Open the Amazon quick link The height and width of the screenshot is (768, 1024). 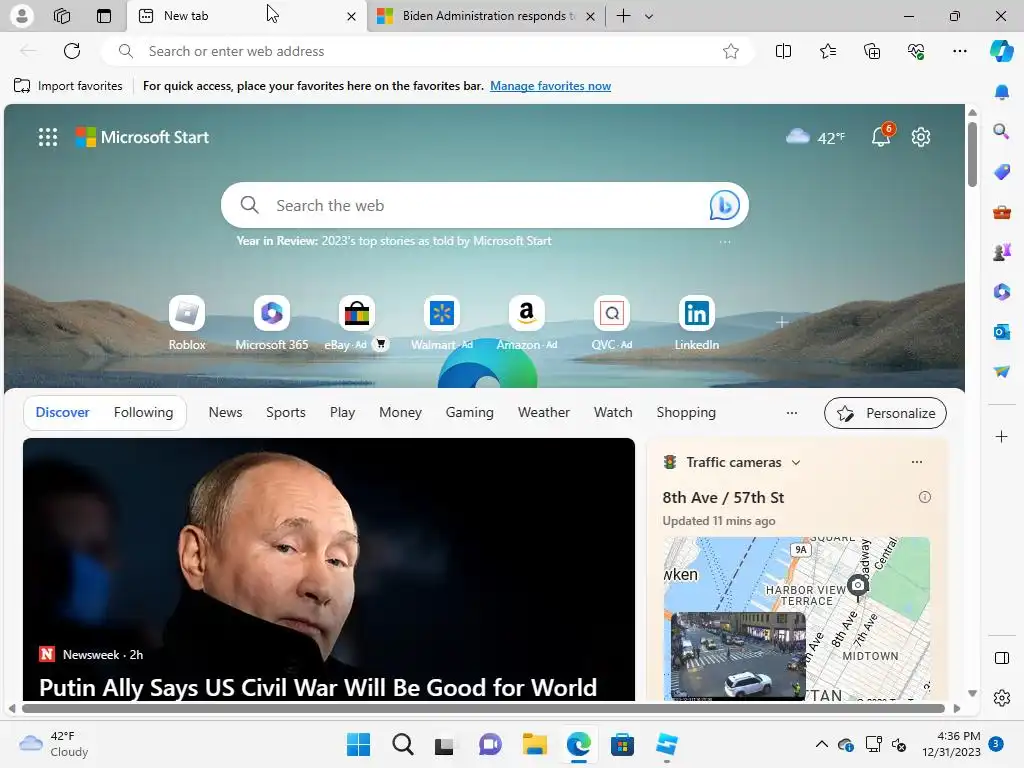point(526,323)
